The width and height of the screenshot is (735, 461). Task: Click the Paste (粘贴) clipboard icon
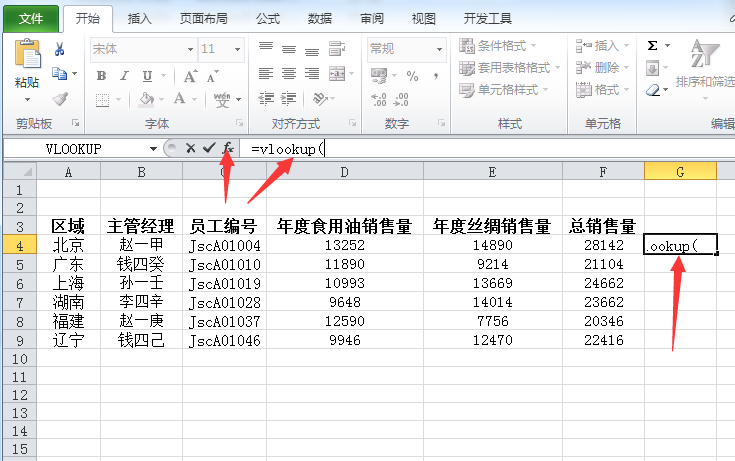(x=28, y=53)
